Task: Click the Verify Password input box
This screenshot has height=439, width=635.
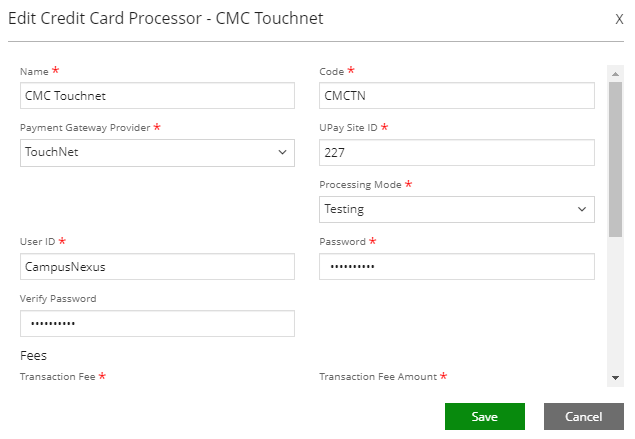Action: pos(157,324)
